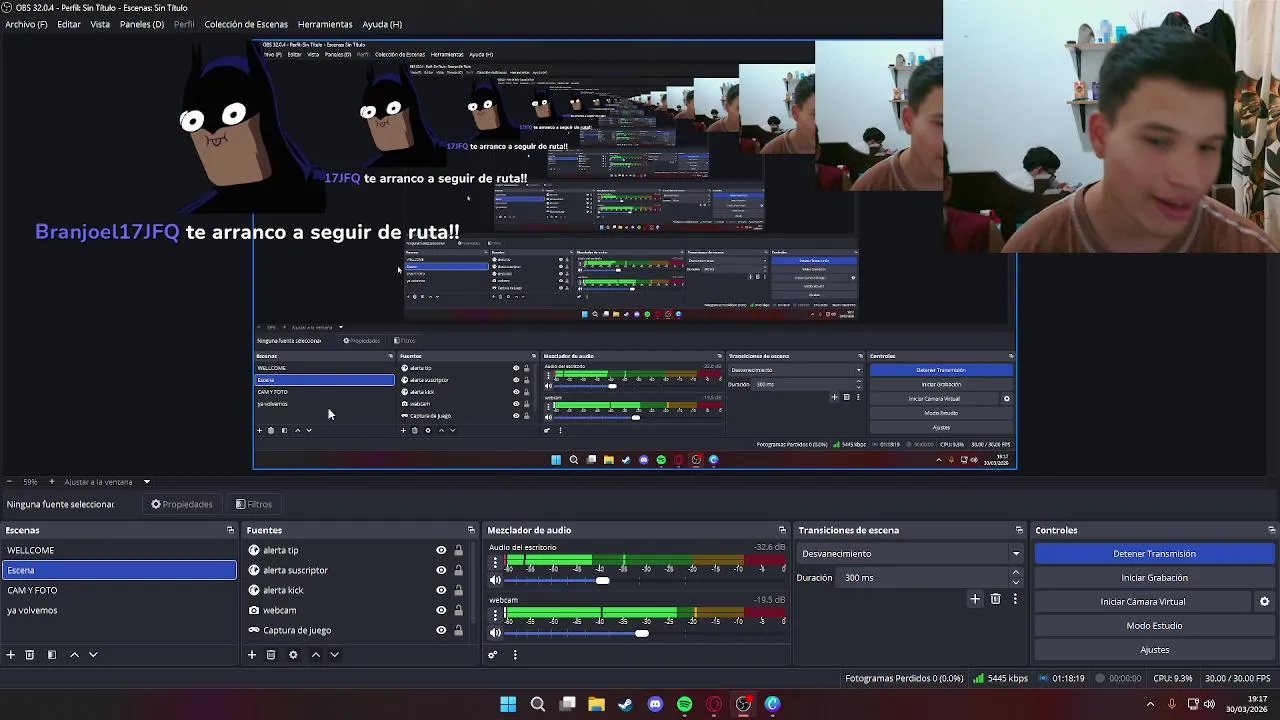Open source Propiedades button

pos(182,504)
